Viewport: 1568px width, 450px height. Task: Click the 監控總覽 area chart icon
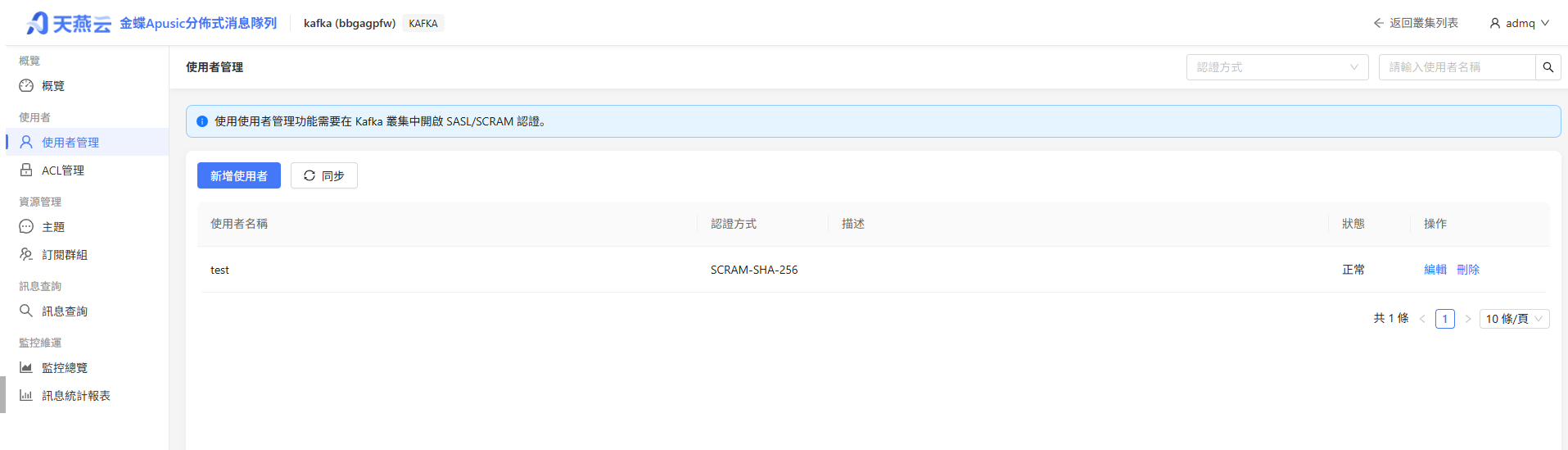click(26, 367)
